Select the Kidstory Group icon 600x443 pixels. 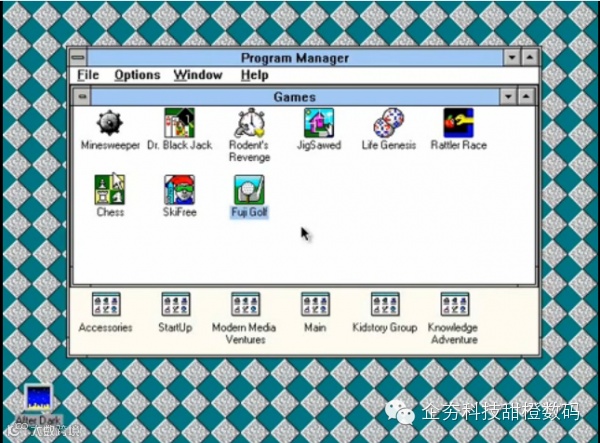pos(385,304)
